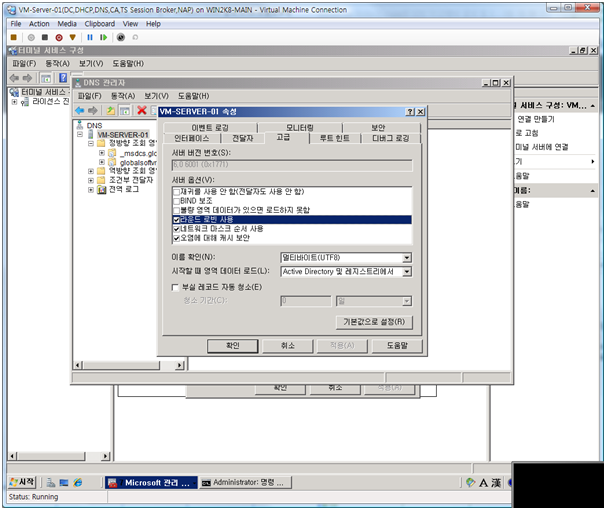This screenshot has width=606, height=510.
Task: Click the '확인' button in properties dialog
Action: 233,346
